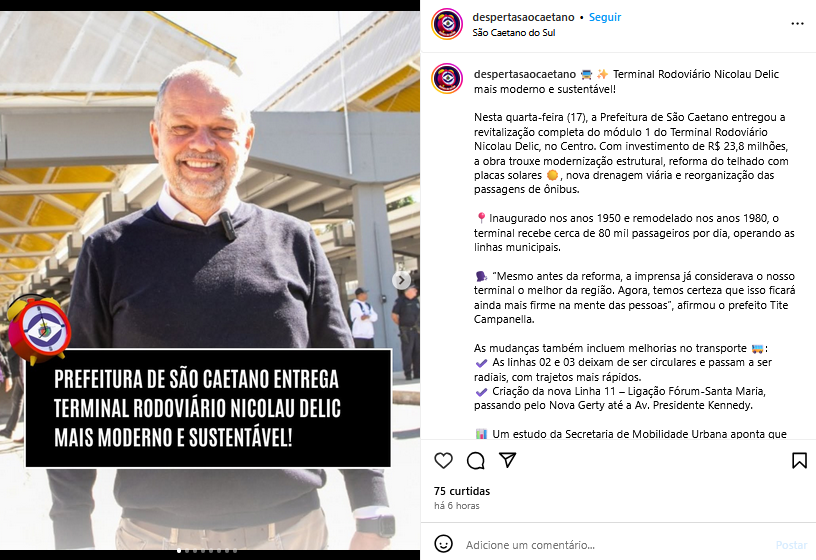Open despertasaocaetano username in the caption
The image size is (816, 560).
[x=525, y=74]
